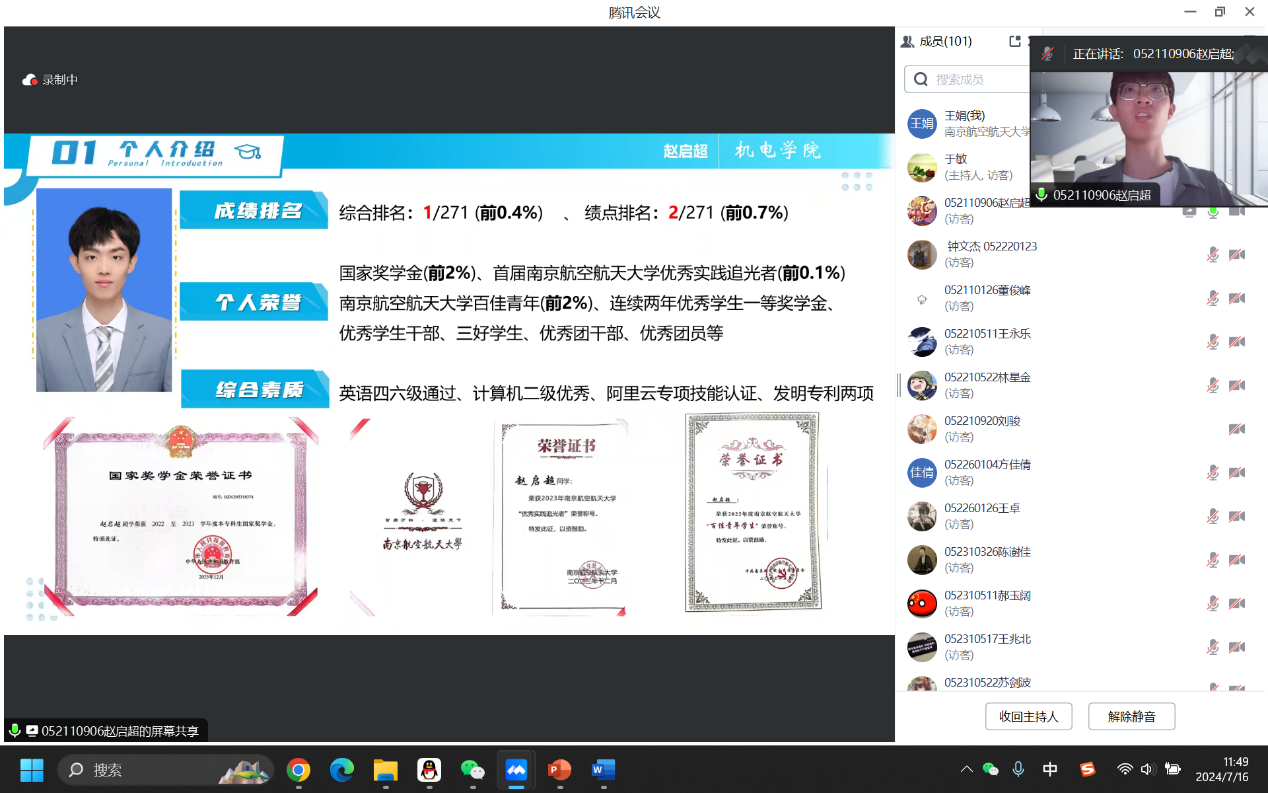The width and height of the screenshot is (1268, 793).
Task: Select member 052210522林星金 in list
Action: [x=987, y=385]
